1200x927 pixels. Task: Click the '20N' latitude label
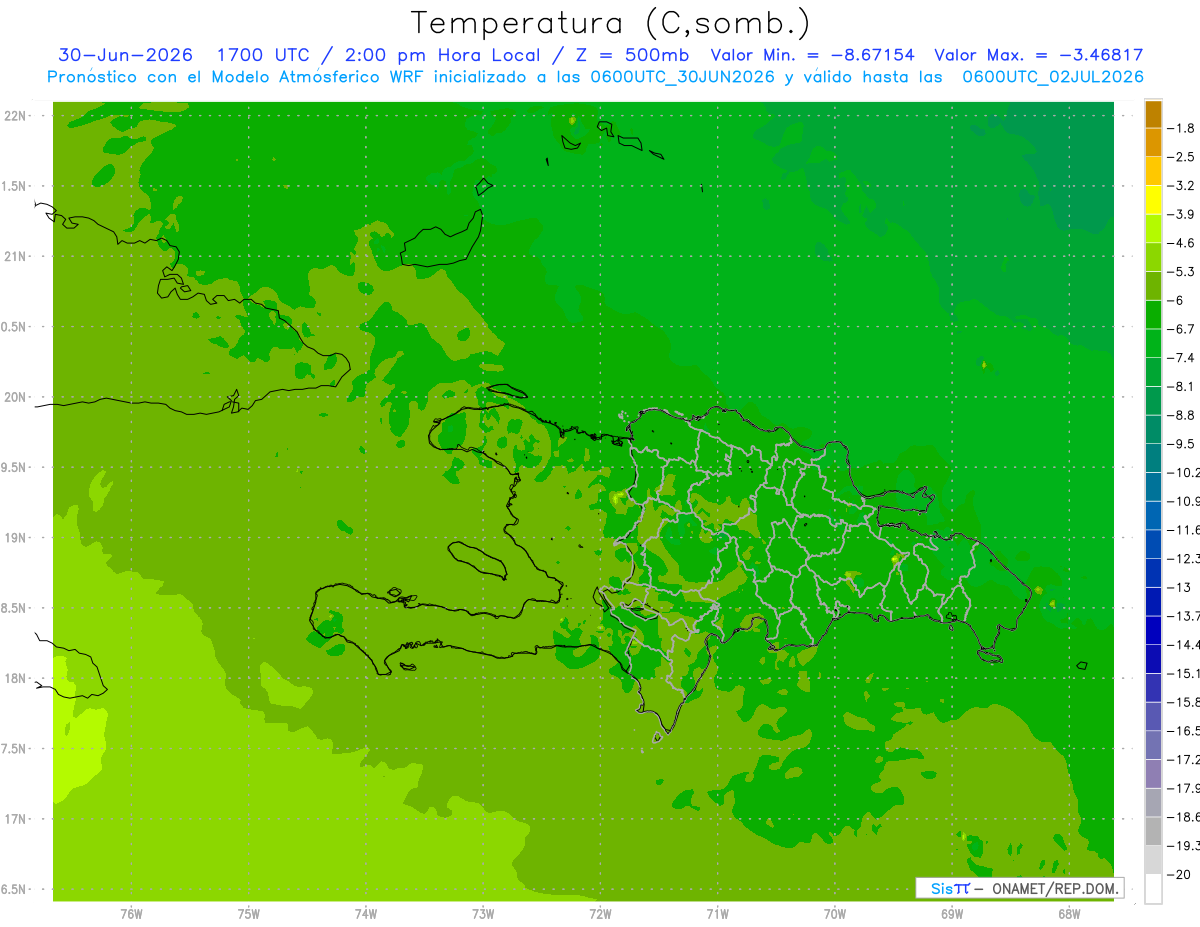click(16, 397)
